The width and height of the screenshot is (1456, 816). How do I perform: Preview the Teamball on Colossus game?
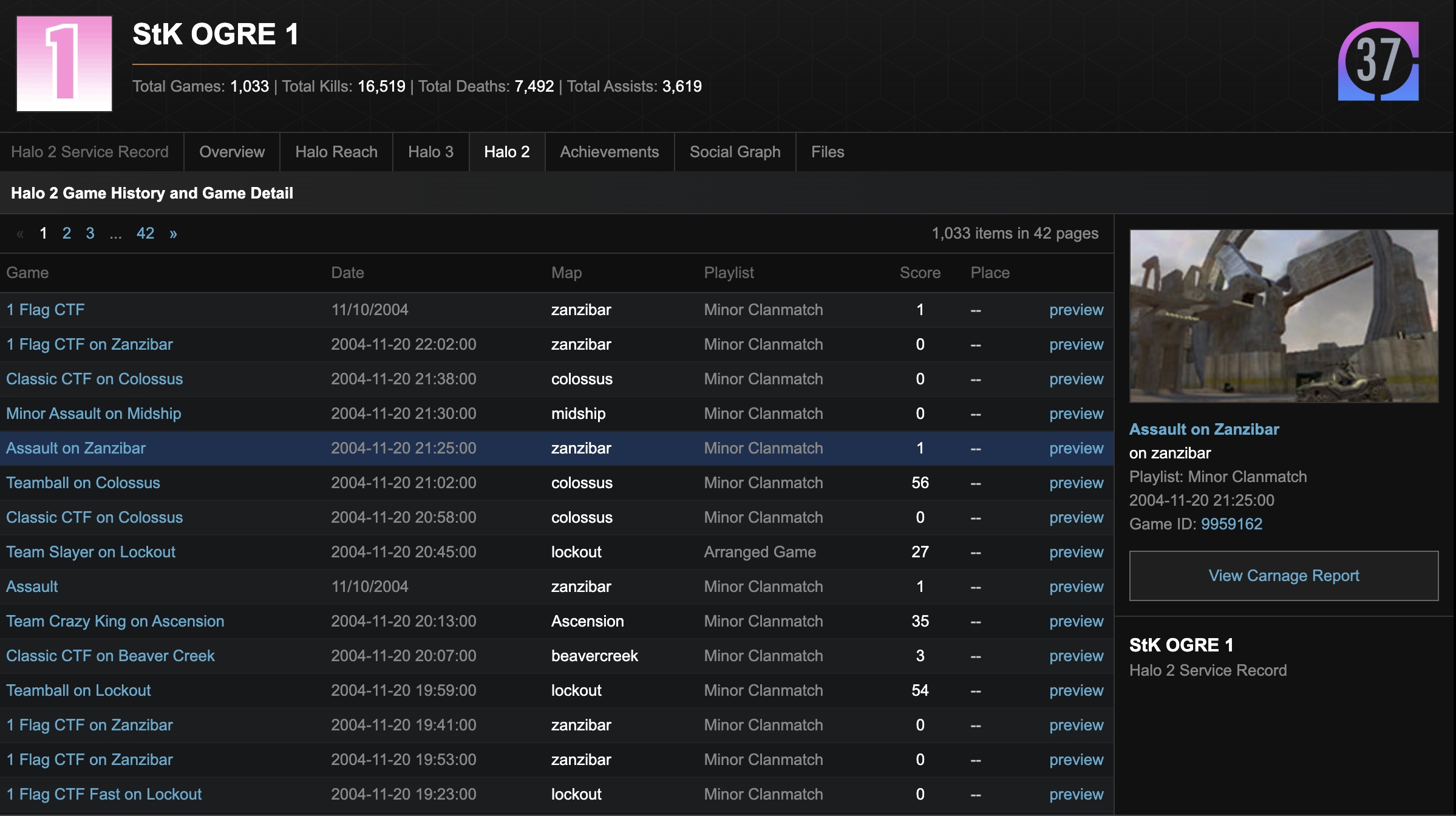coord(1076,483)
